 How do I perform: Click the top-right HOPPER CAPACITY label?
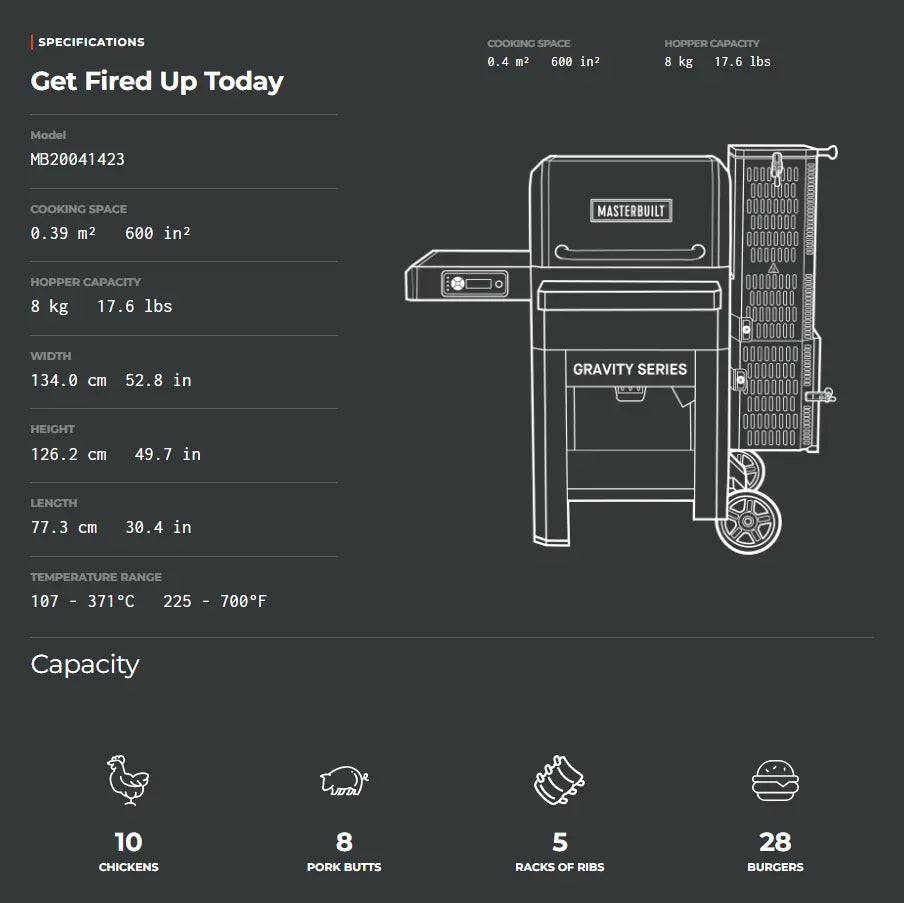[x=711, y=43]
